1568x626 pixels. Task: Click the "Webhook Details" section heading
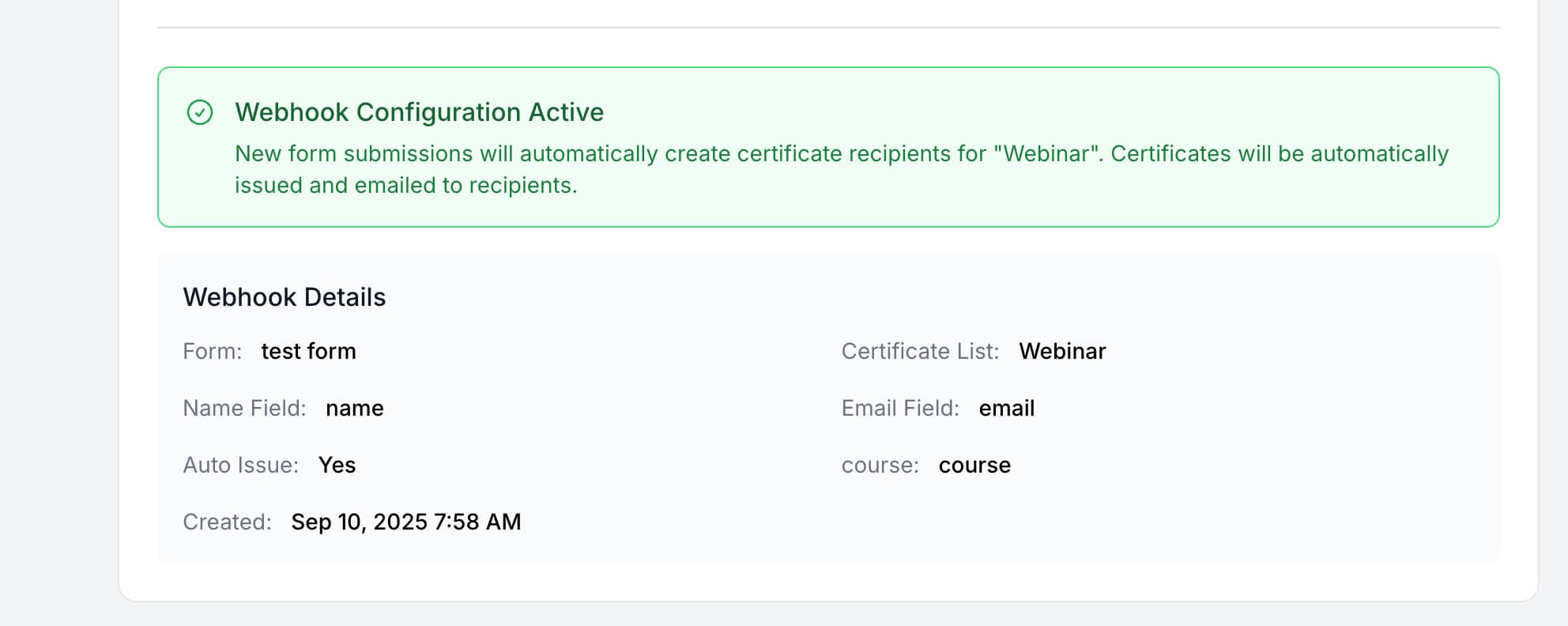coord(284,297)
